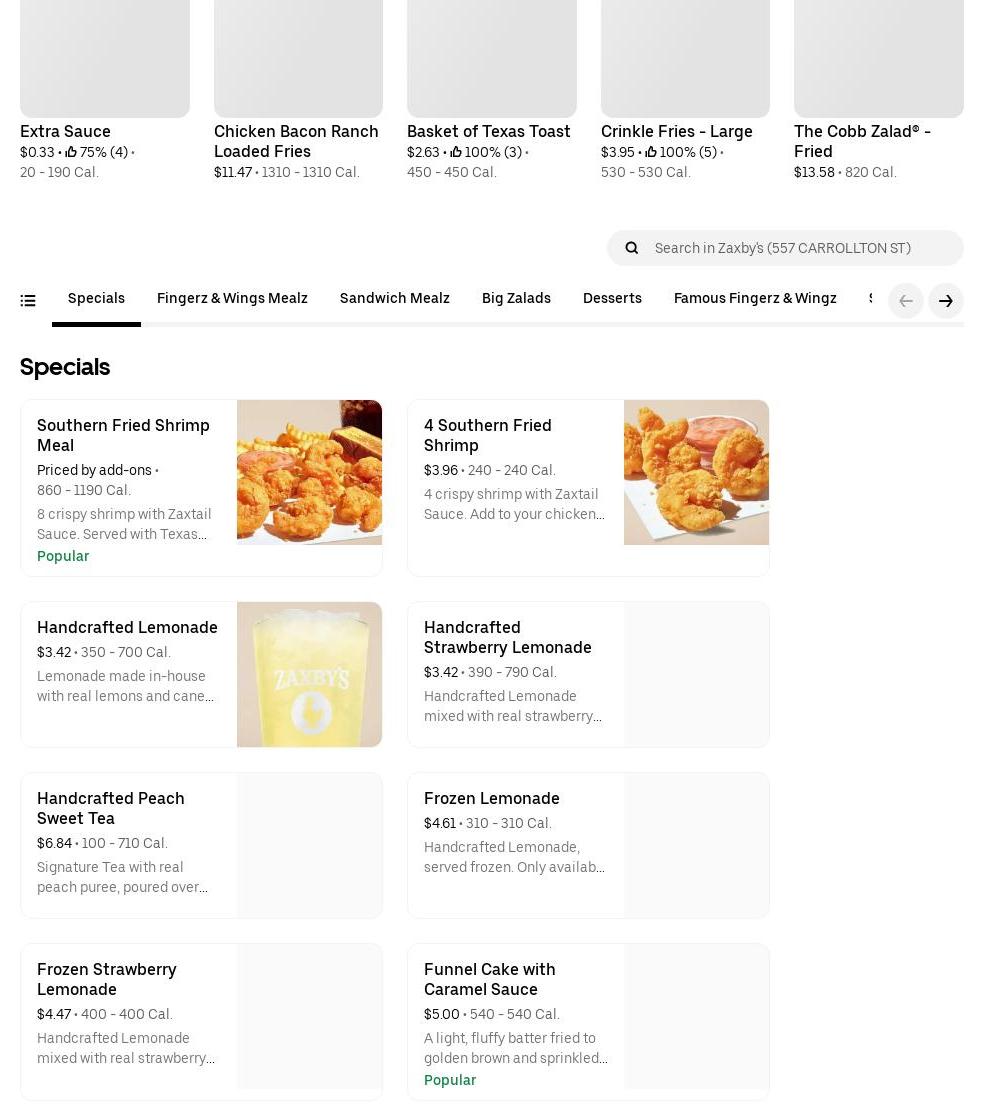This screenshot has width=984, height=1105.
Task: Open Southern Fried Shrimp Meal photo
Action: pos(309,472)
